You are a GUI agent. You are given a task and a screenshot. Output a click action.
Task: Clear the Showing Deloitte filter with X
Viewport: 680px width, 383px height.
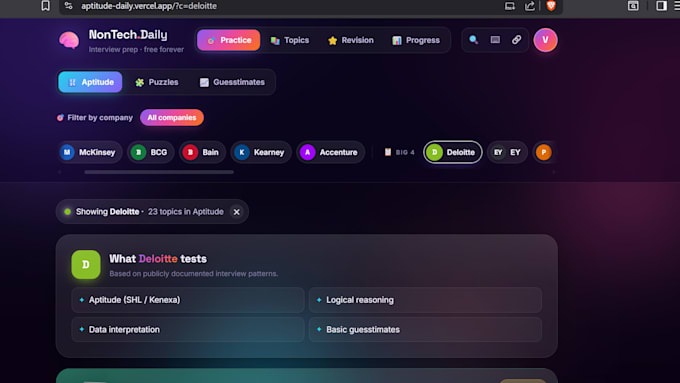(236, 212)
